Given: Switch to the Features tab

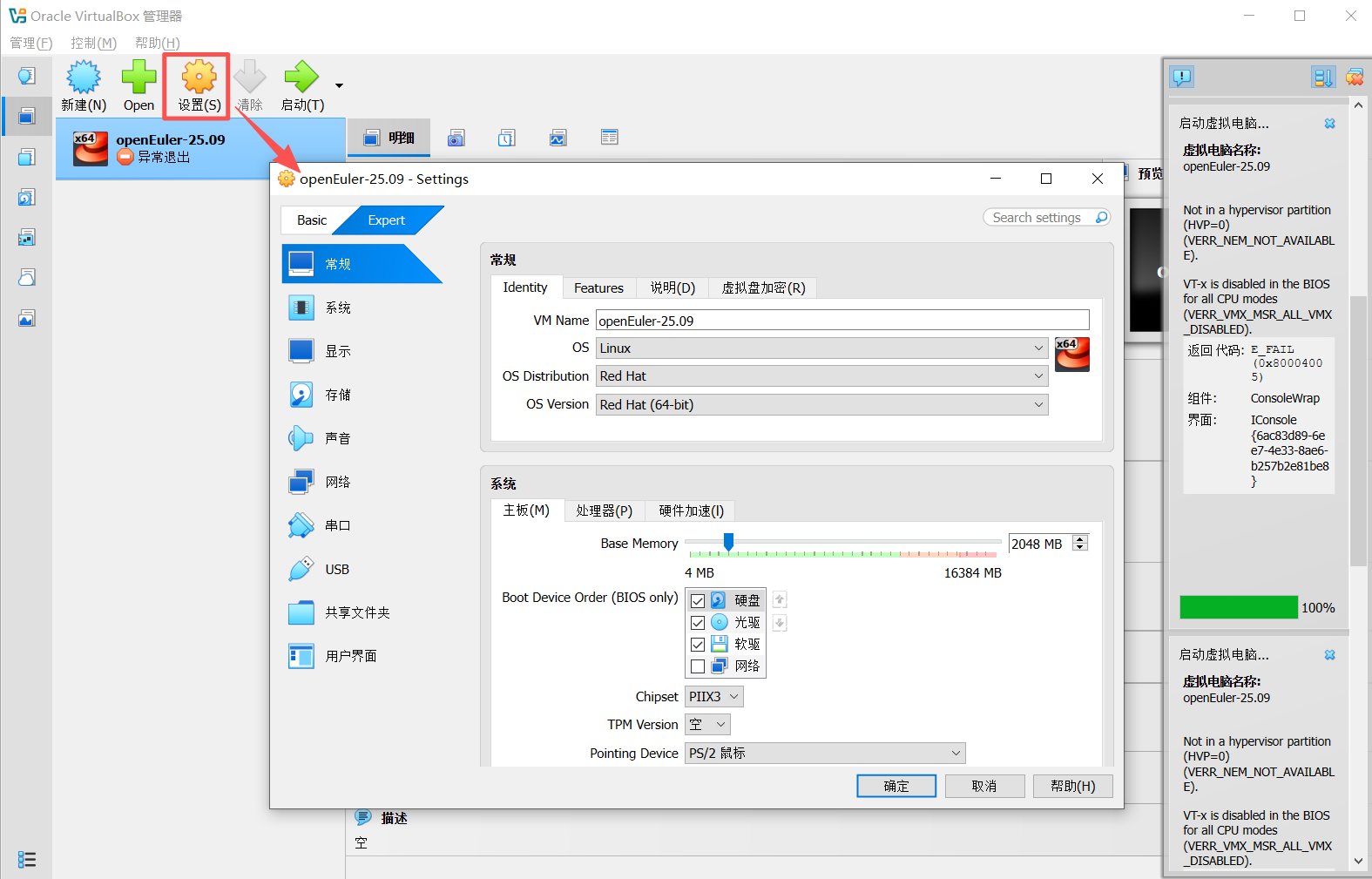Looking at the screenshot, I should 598,288.
